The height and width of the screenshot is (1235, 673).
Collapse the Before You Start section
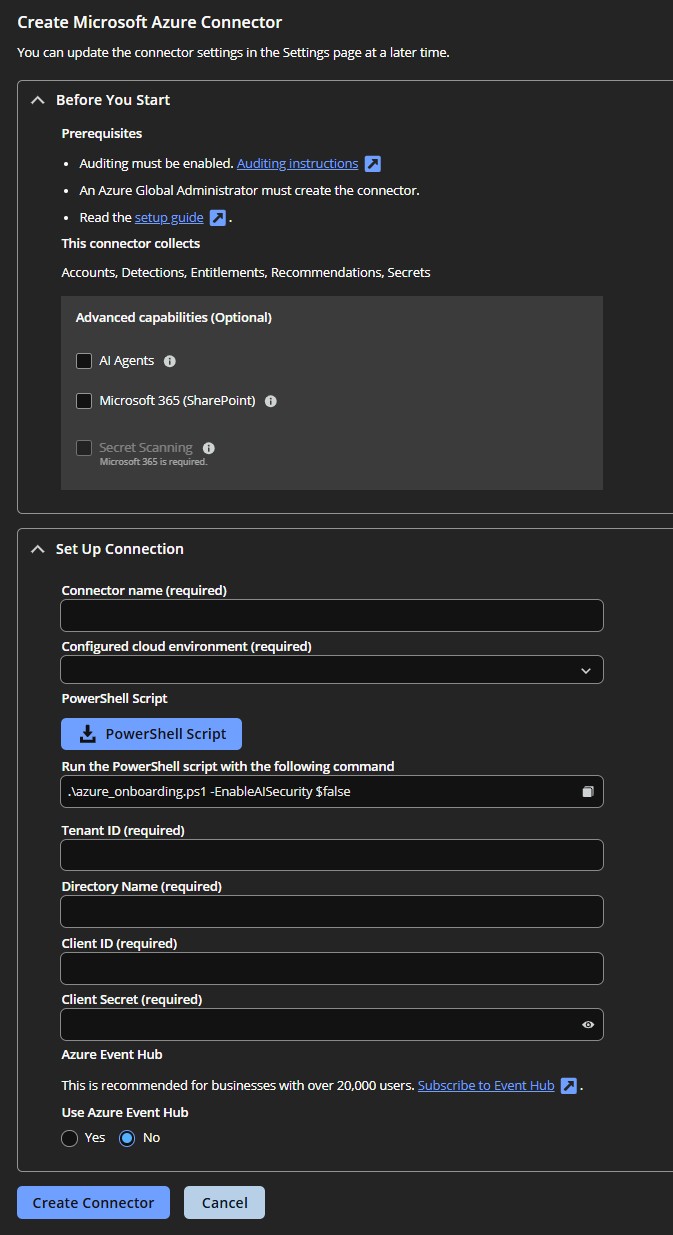[38, 100]
